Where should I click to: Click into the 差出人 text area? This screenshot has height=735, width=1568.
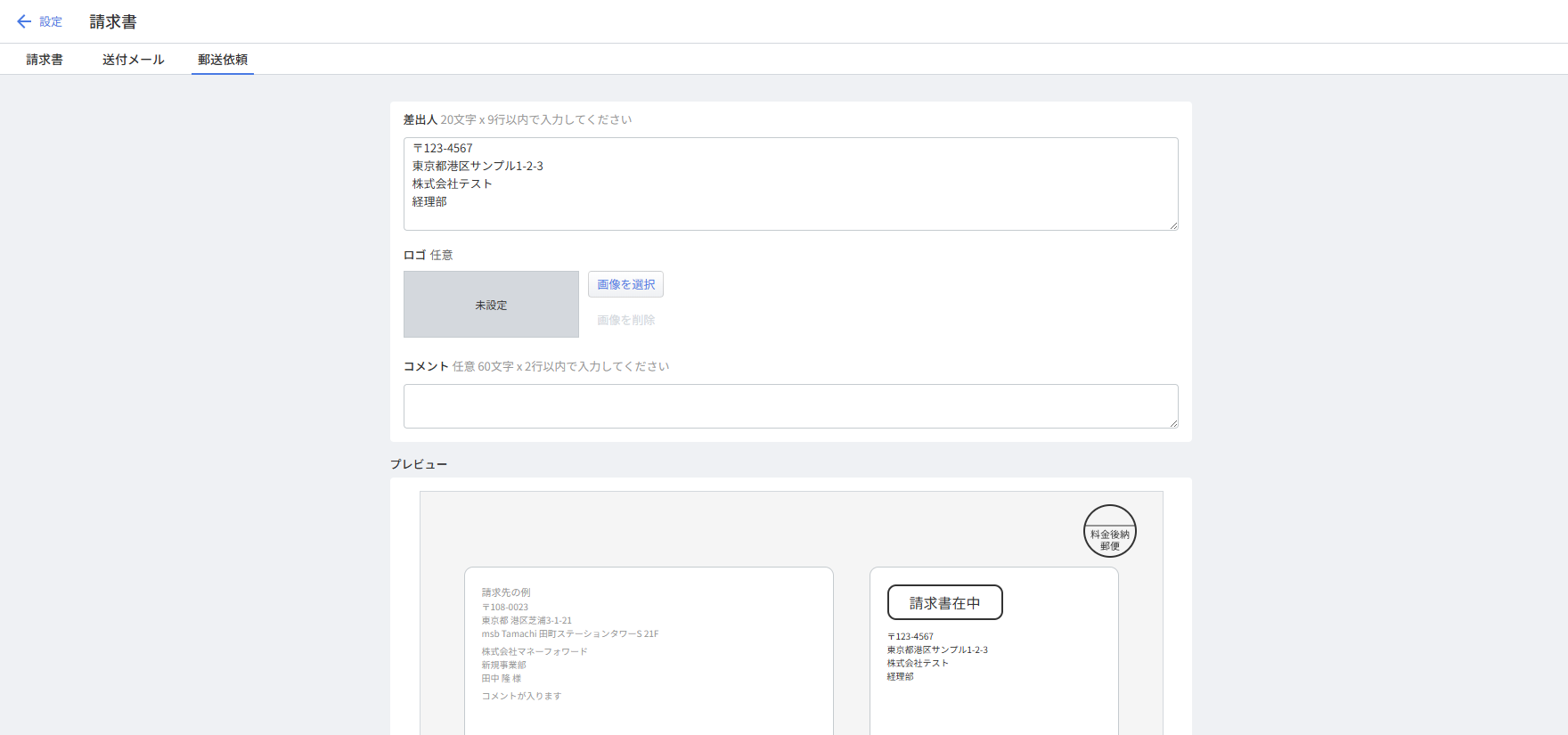790,184
